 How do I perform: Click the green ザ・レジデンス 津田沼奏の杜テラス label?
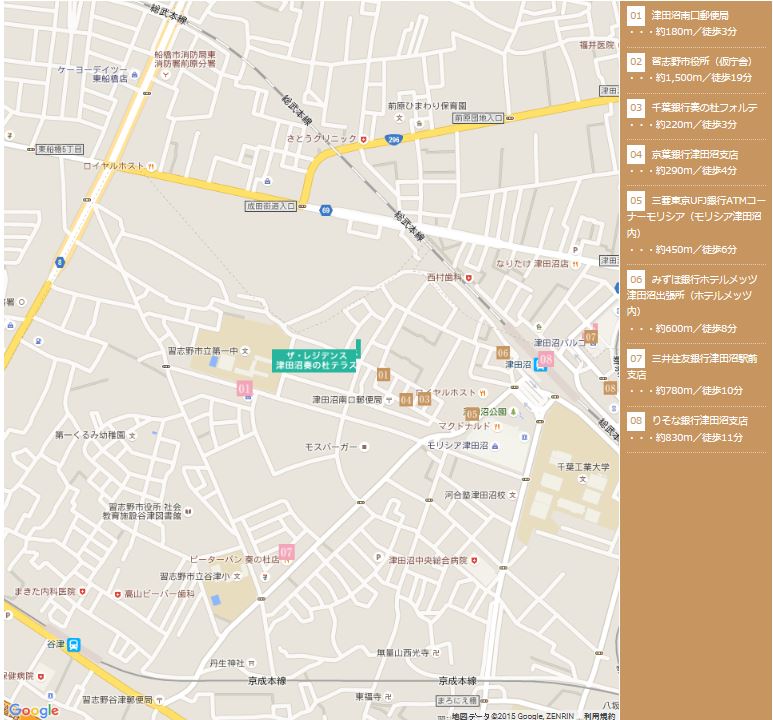click(x=314, y=361)
